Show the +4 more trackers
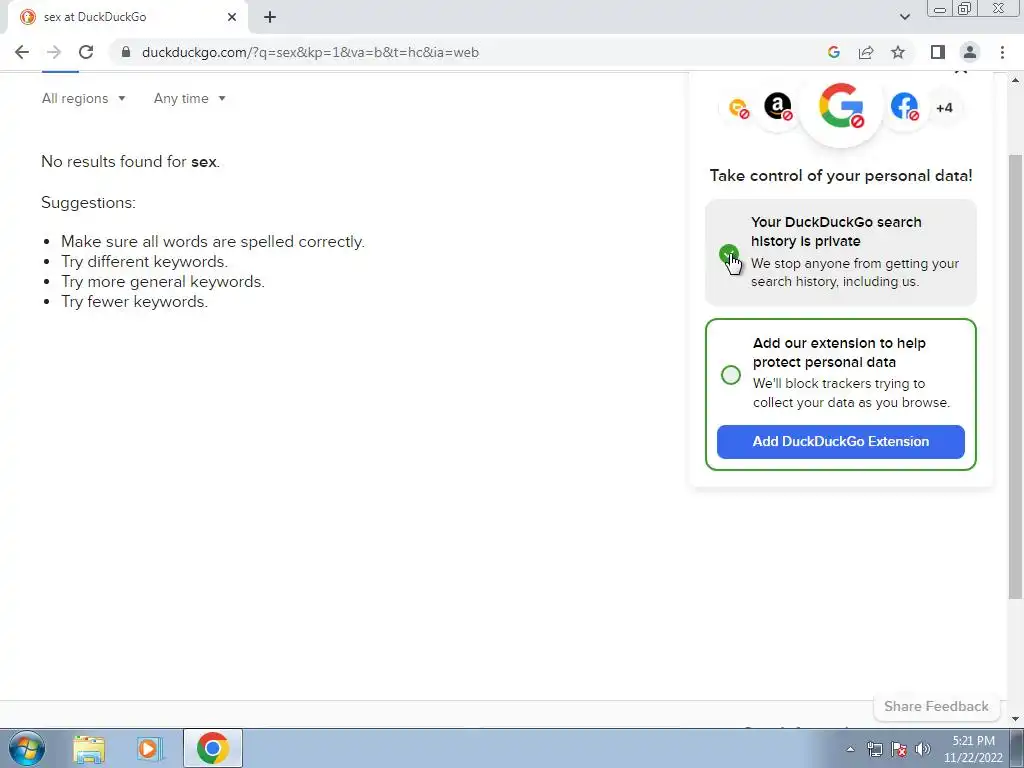The width and height of the screenshot is (1024, 768). pos(944,108)
